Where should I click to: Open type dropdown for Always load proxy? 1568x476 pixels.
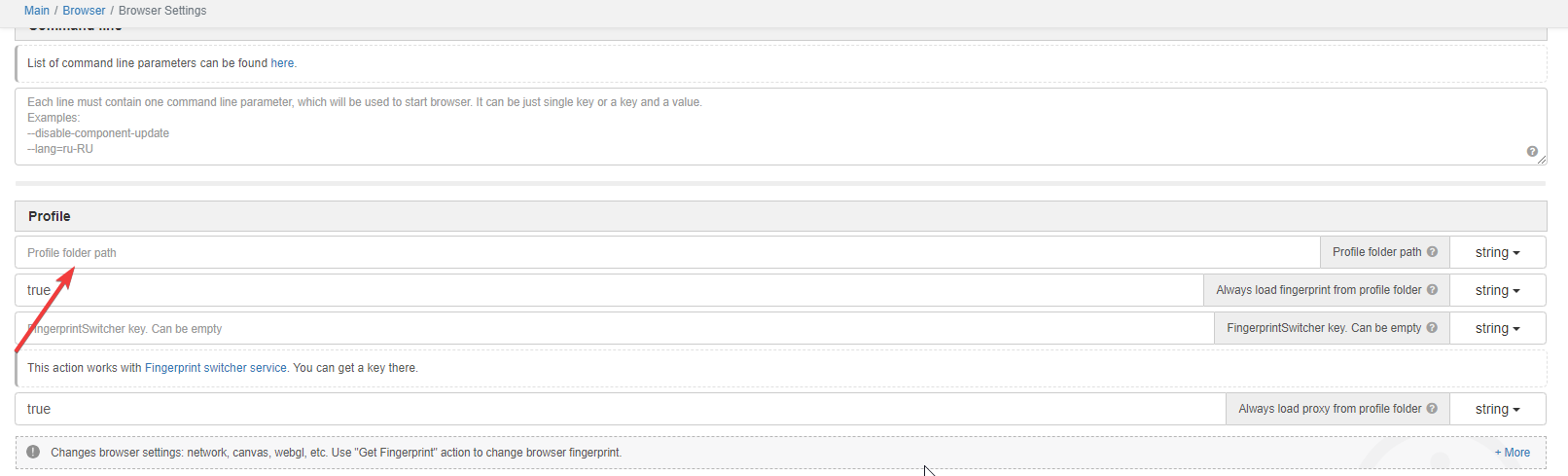(1497, 409)
